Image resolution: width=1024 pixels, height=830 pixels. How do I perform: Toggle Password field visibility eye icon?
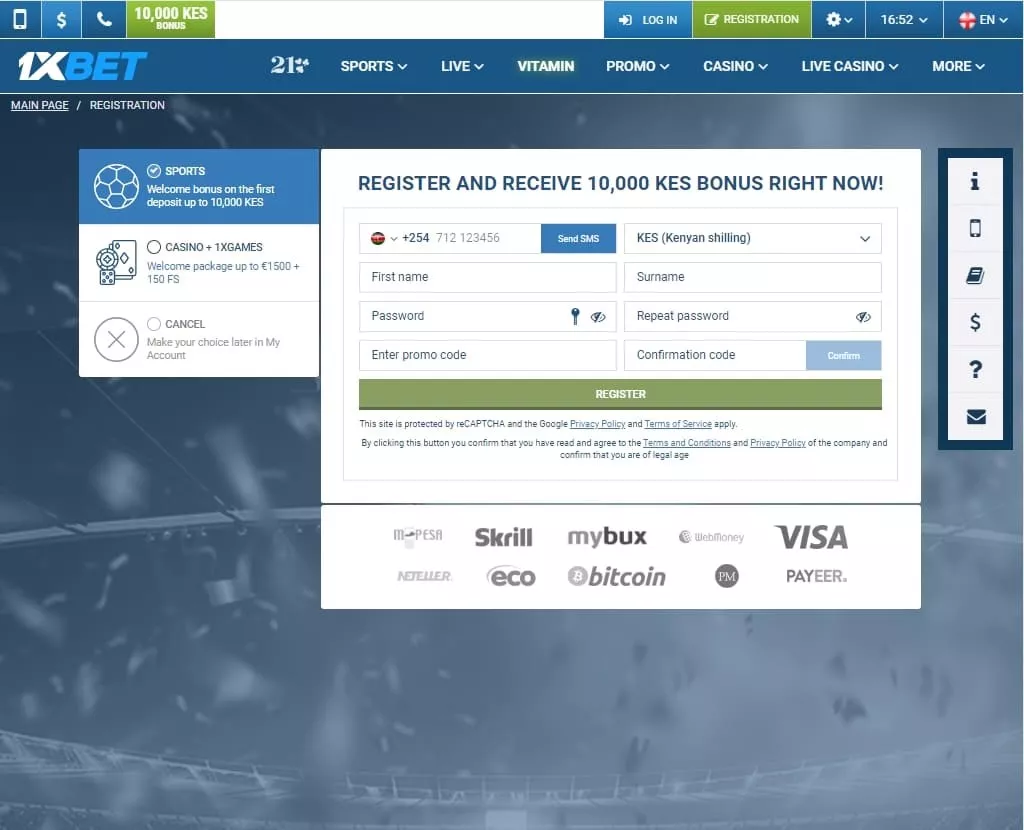pyautogui.click(x=598, y=317)
